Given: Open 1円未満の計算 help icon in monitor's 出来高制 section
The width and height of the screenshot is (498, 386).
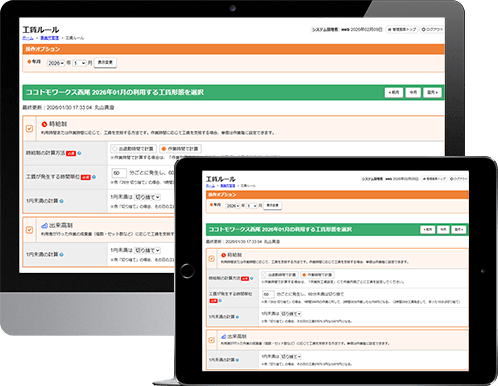Looking at the screenshot, I should [62, 254].
